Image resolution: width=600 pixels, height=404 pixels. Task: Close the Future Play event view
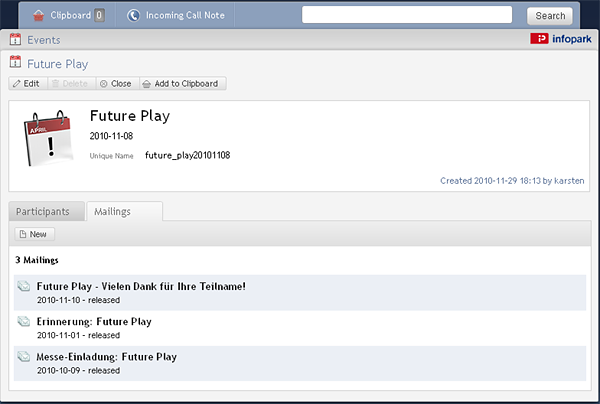click(x=116, y=83)
